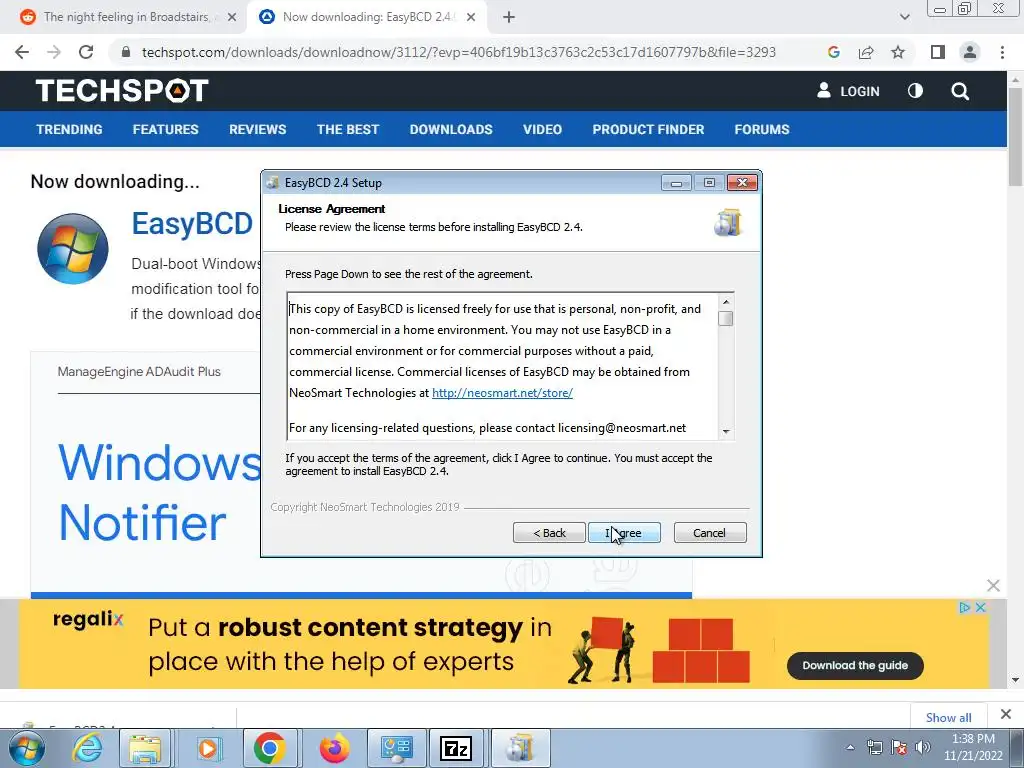This screenshot has width=1024, height=768.
Task: Click LOGIN on the TechSpot header
Action: [x=848, y=91]
